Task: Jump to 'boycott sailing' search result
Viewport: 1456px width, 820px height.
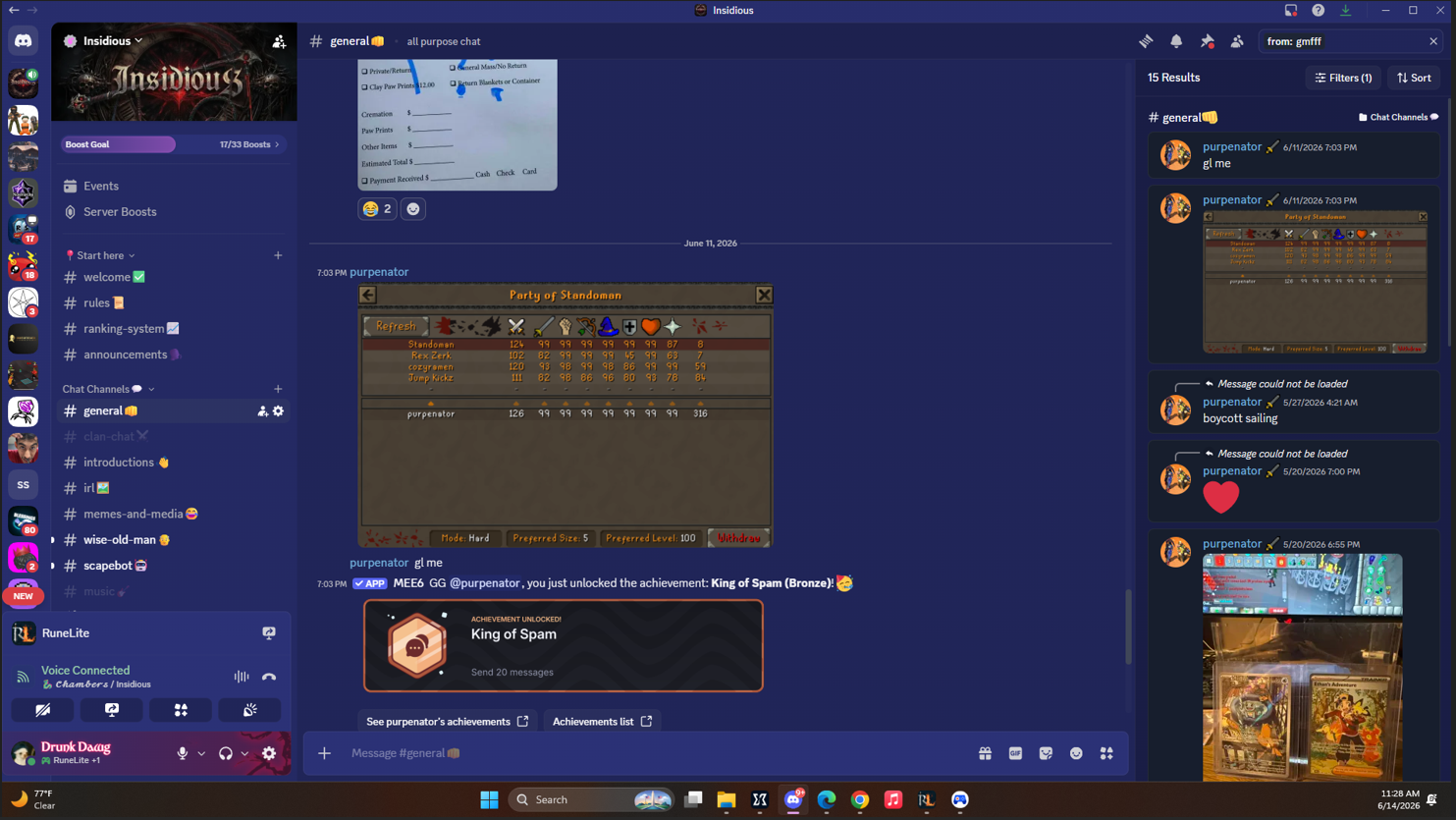Action: click(1294, 402)
